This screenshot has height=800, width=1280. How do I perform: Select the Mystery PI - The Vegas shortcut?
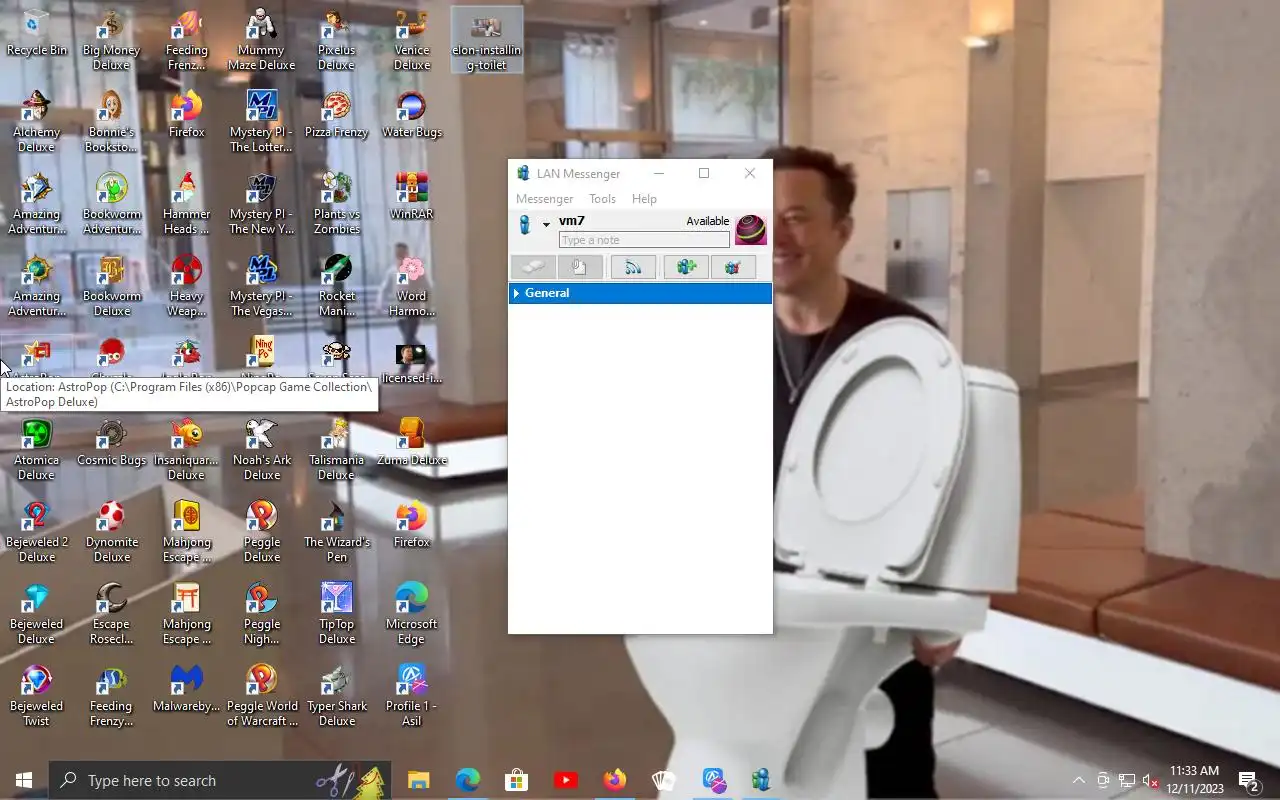(x=261, y=286)
